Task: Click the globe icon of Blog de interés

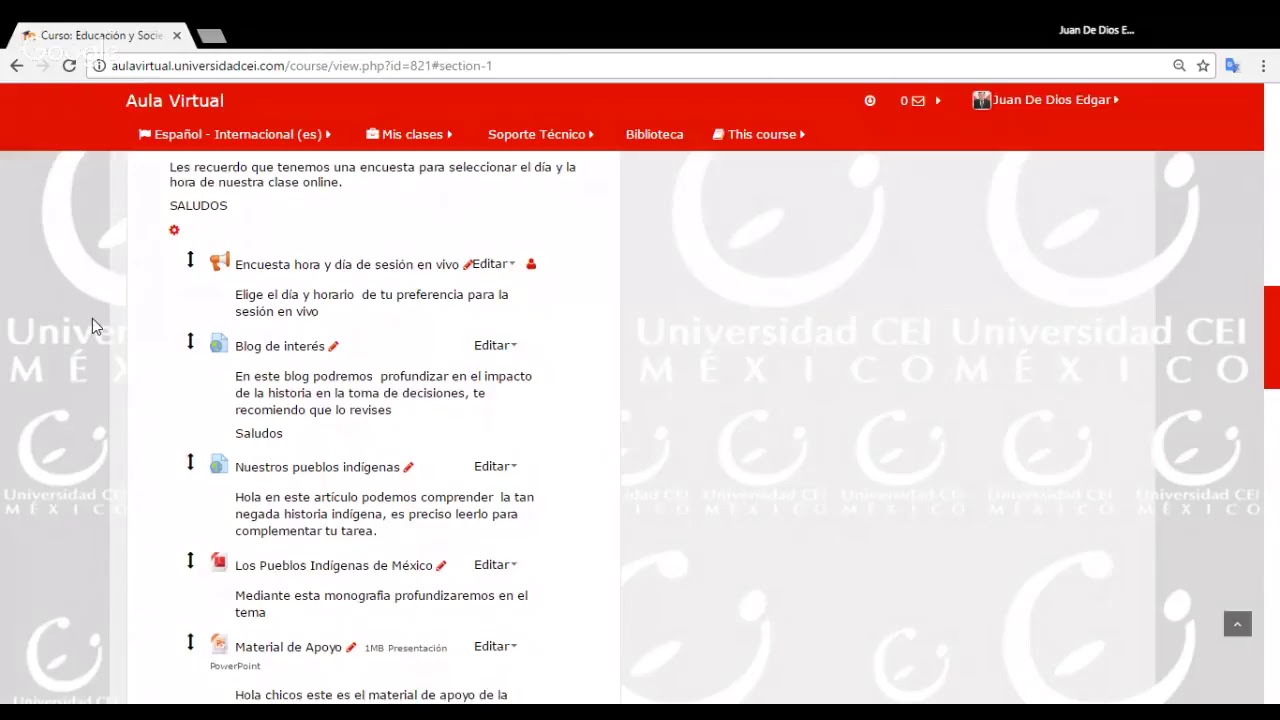Action: [x=219, y=344]
